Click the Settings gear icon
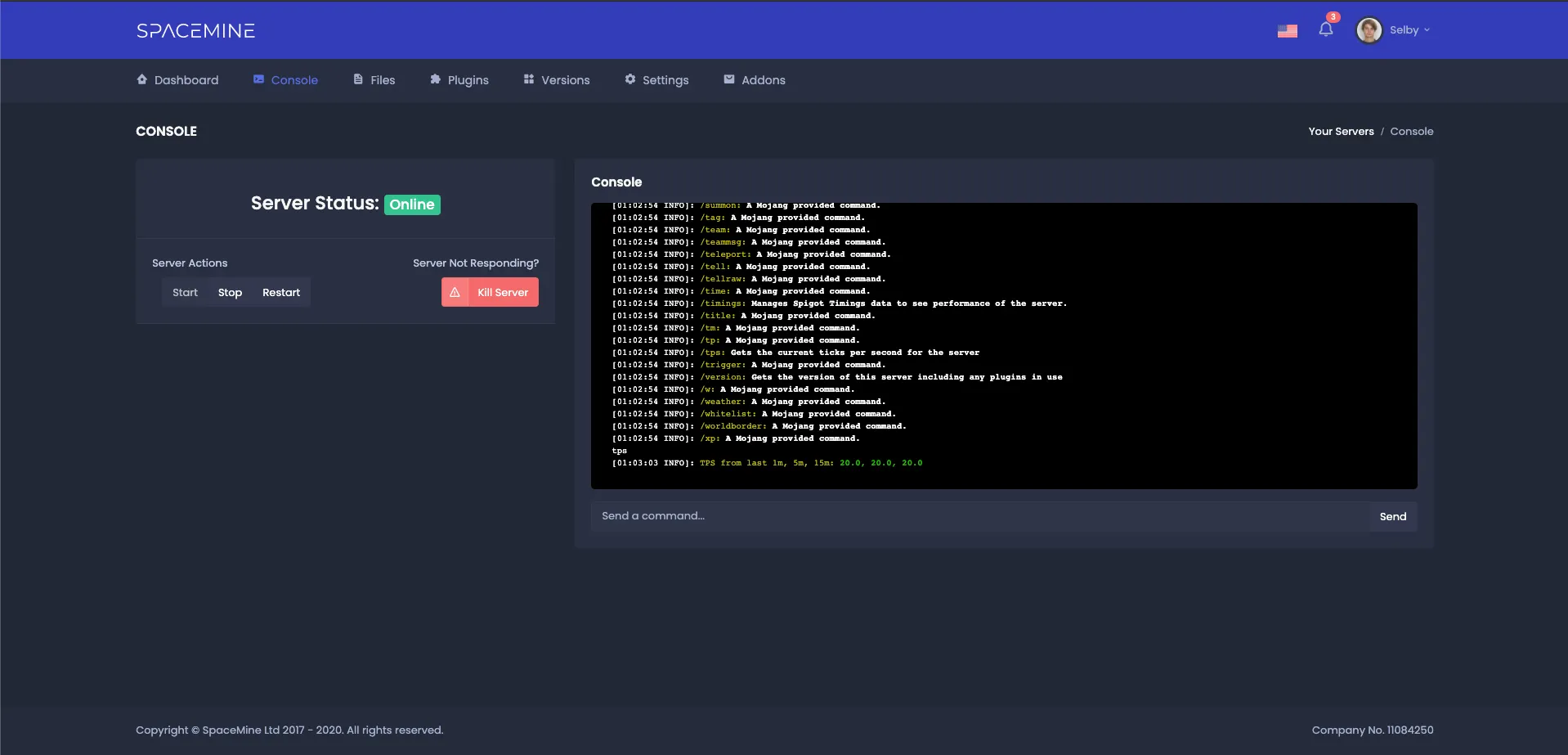 630,79
